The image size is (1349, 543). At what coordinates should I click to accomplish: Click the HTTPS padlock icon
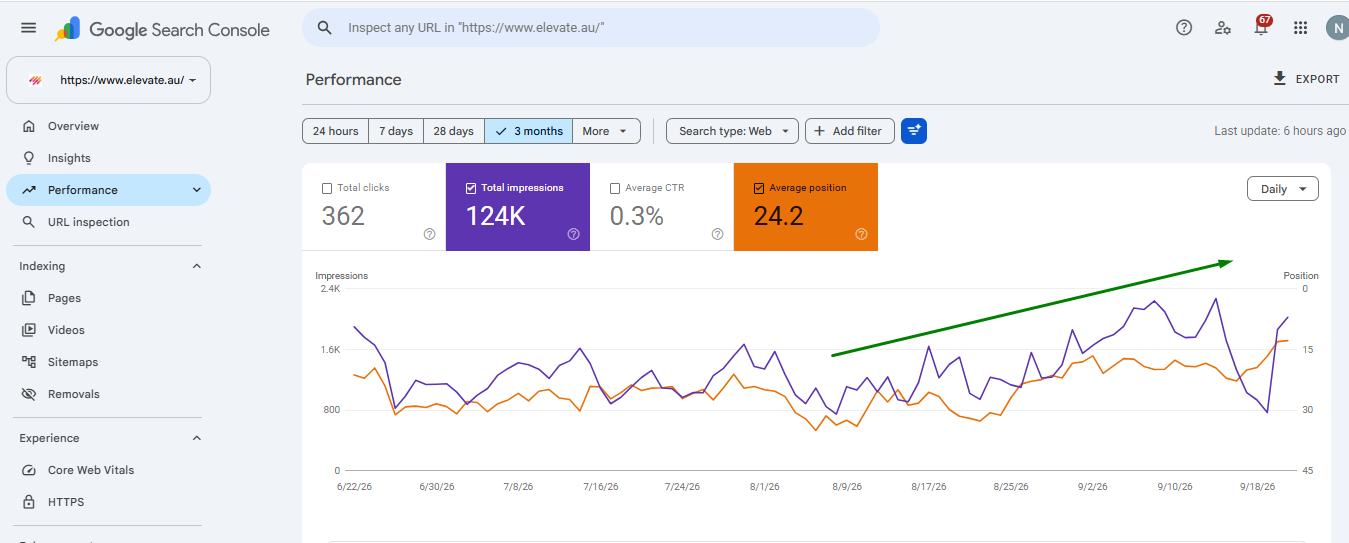28,502
